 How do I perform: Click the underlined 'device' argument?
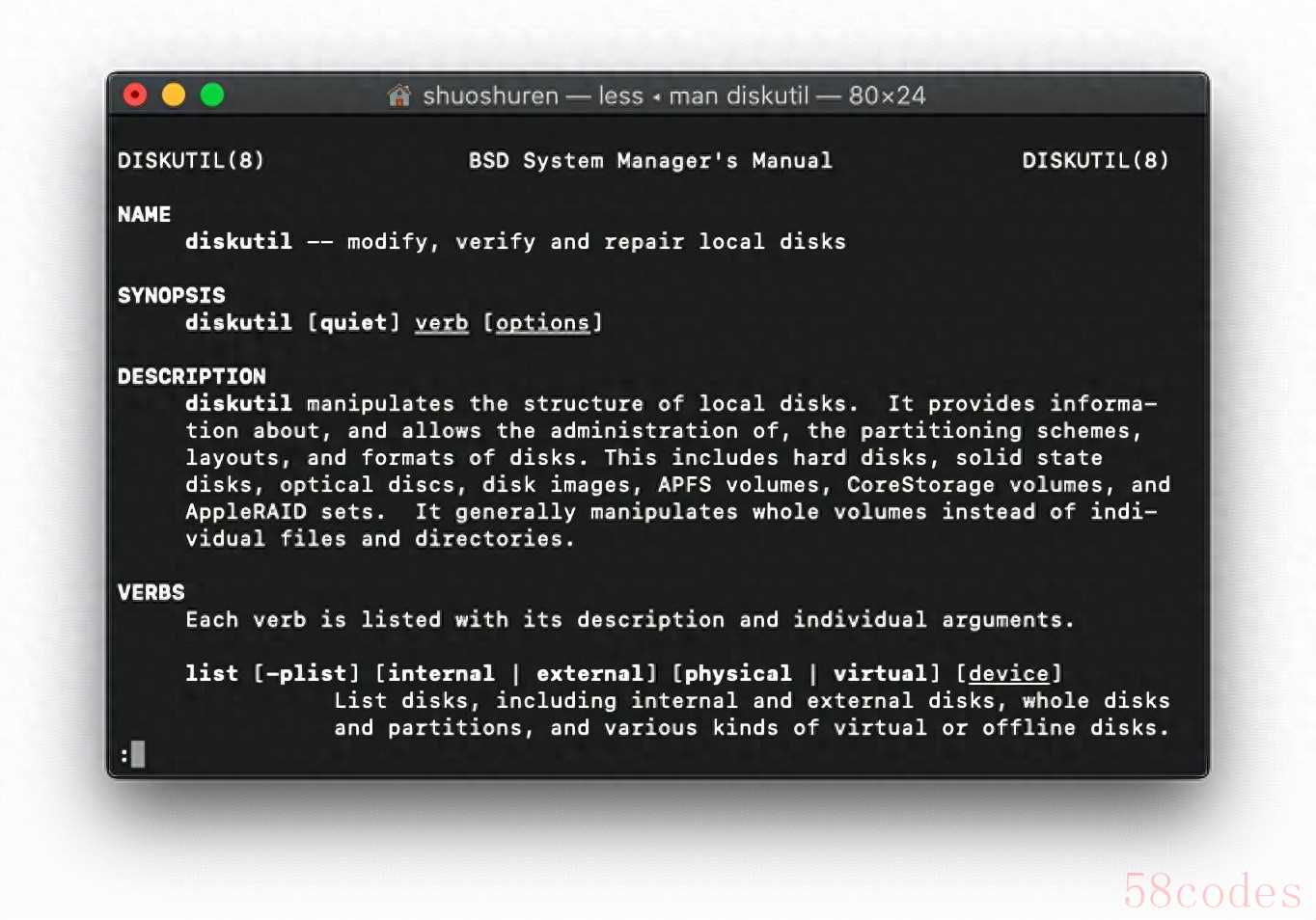(1008, 673)
